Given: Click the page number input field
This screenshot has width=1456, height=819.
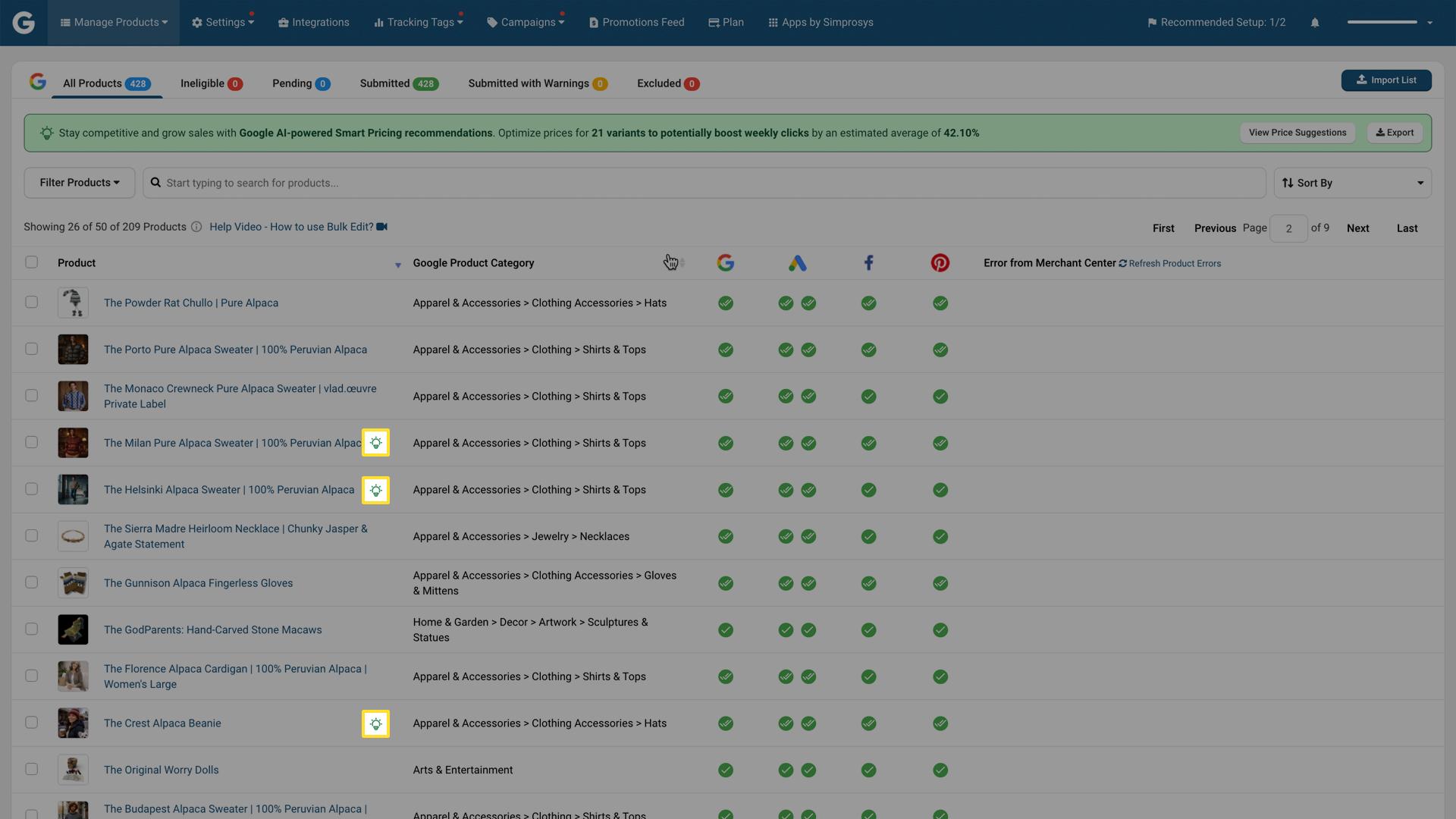Looking at the screenshot, I should [x=1288, y=227].
